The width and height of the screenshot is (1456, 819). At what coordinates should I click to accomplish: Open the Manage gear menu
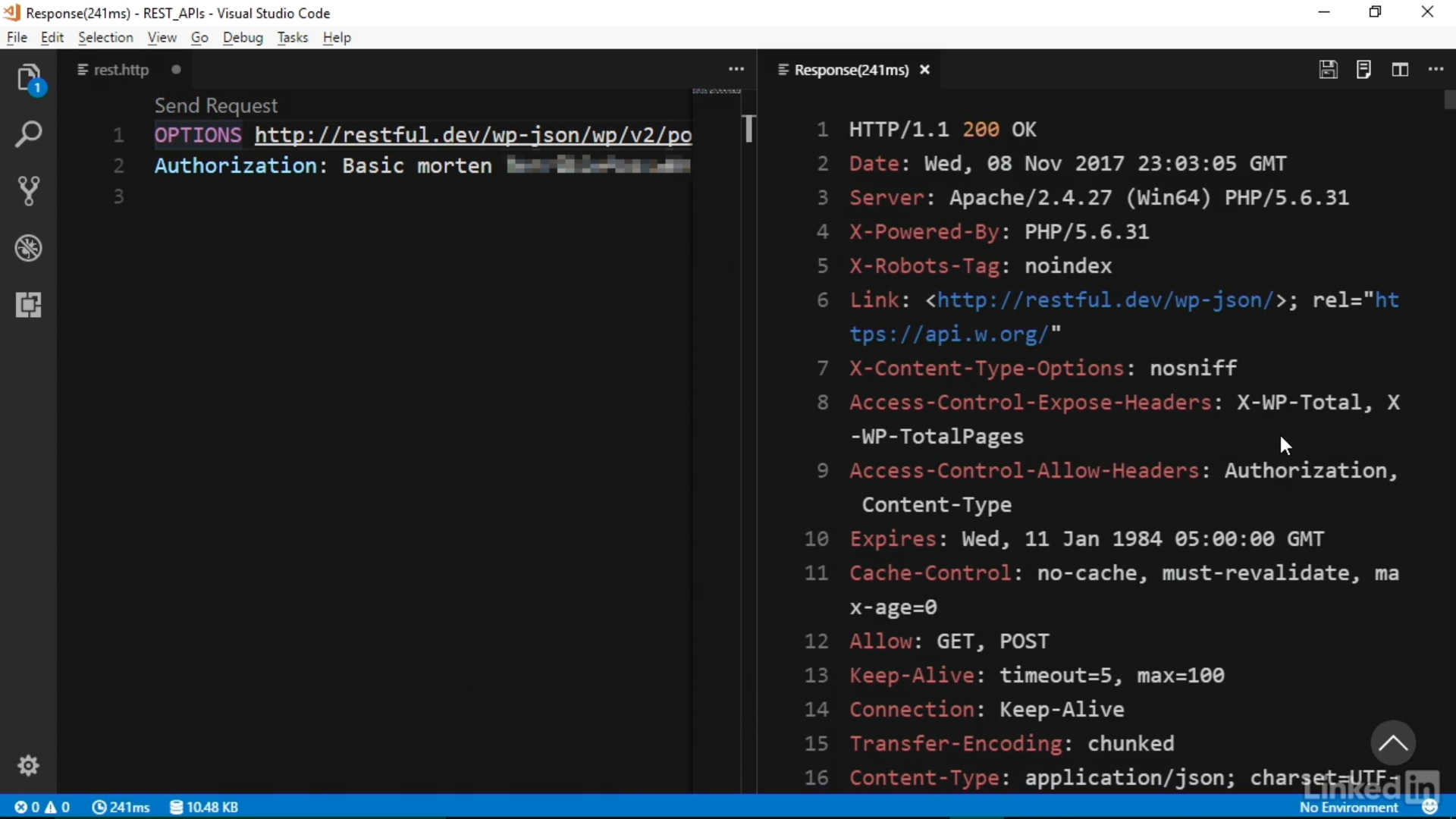click(29, 765)
